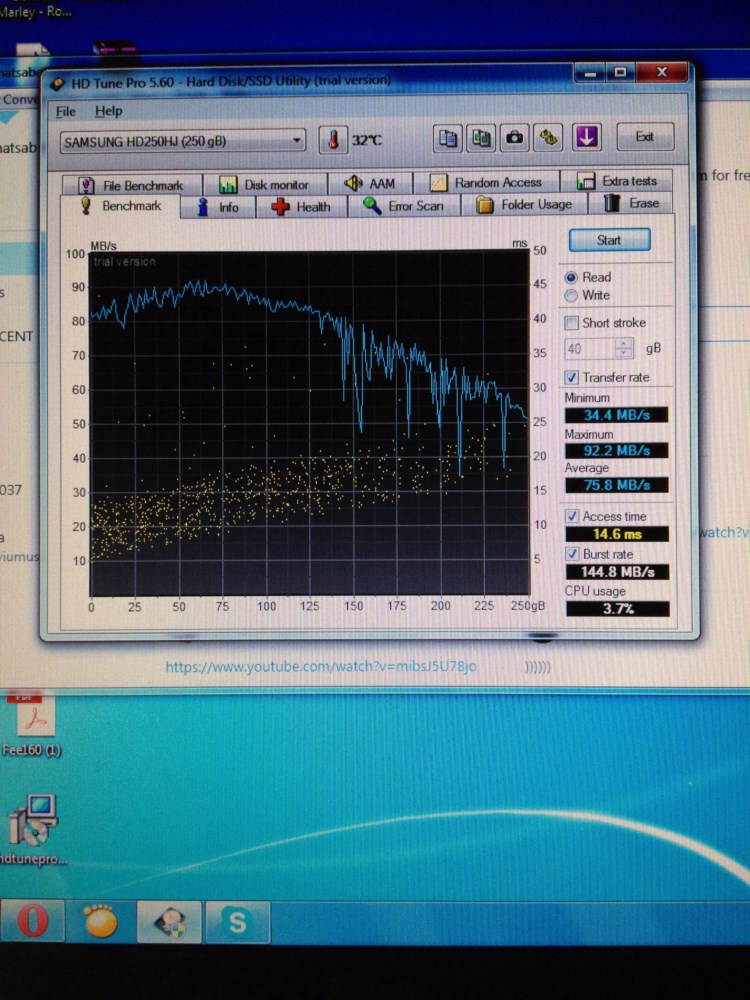Image resolution: width=750 pixels, height=1000 pixels.
Task: Select the Write radio button
Action: 571,296
